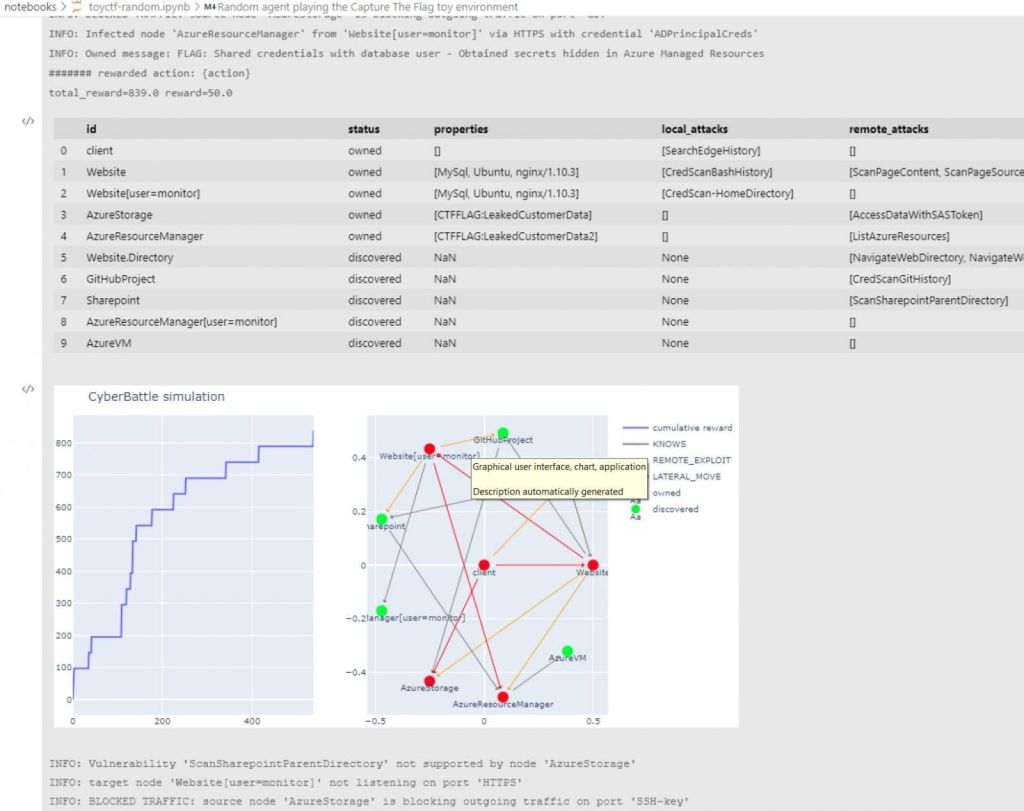Image resolution: width=1024 pixels, height=811 pixels.
Task: Select the toyctf-random.ipynb breadcrumb item
Action: (x=139, y=6)
